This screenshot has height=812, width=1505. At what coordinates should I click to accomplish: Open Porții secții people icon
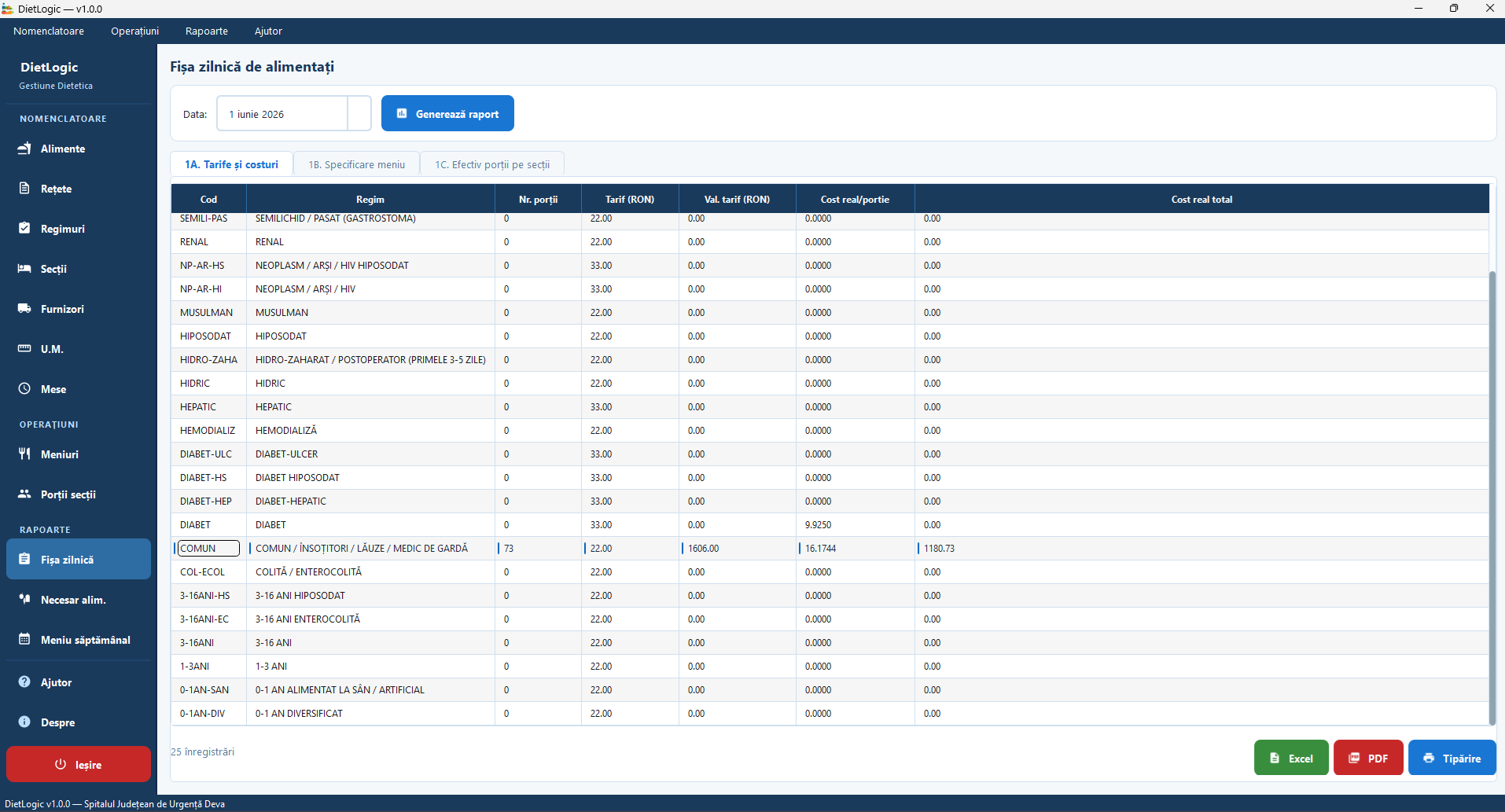point(24,494)
